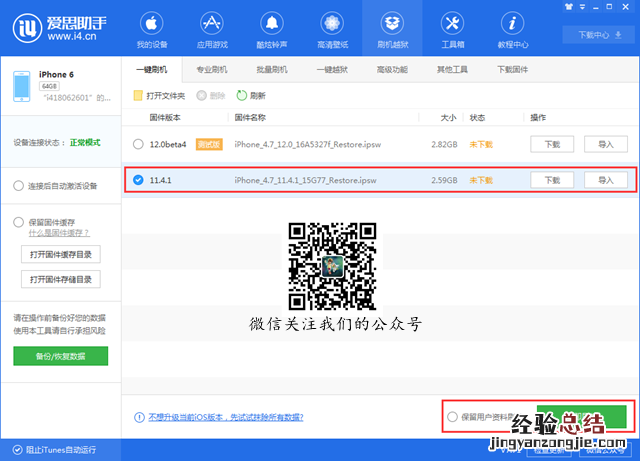Screen dimensions: 640x461
Task: Download the 11.4.1 firmware
Action: click(x=552, y=180)
